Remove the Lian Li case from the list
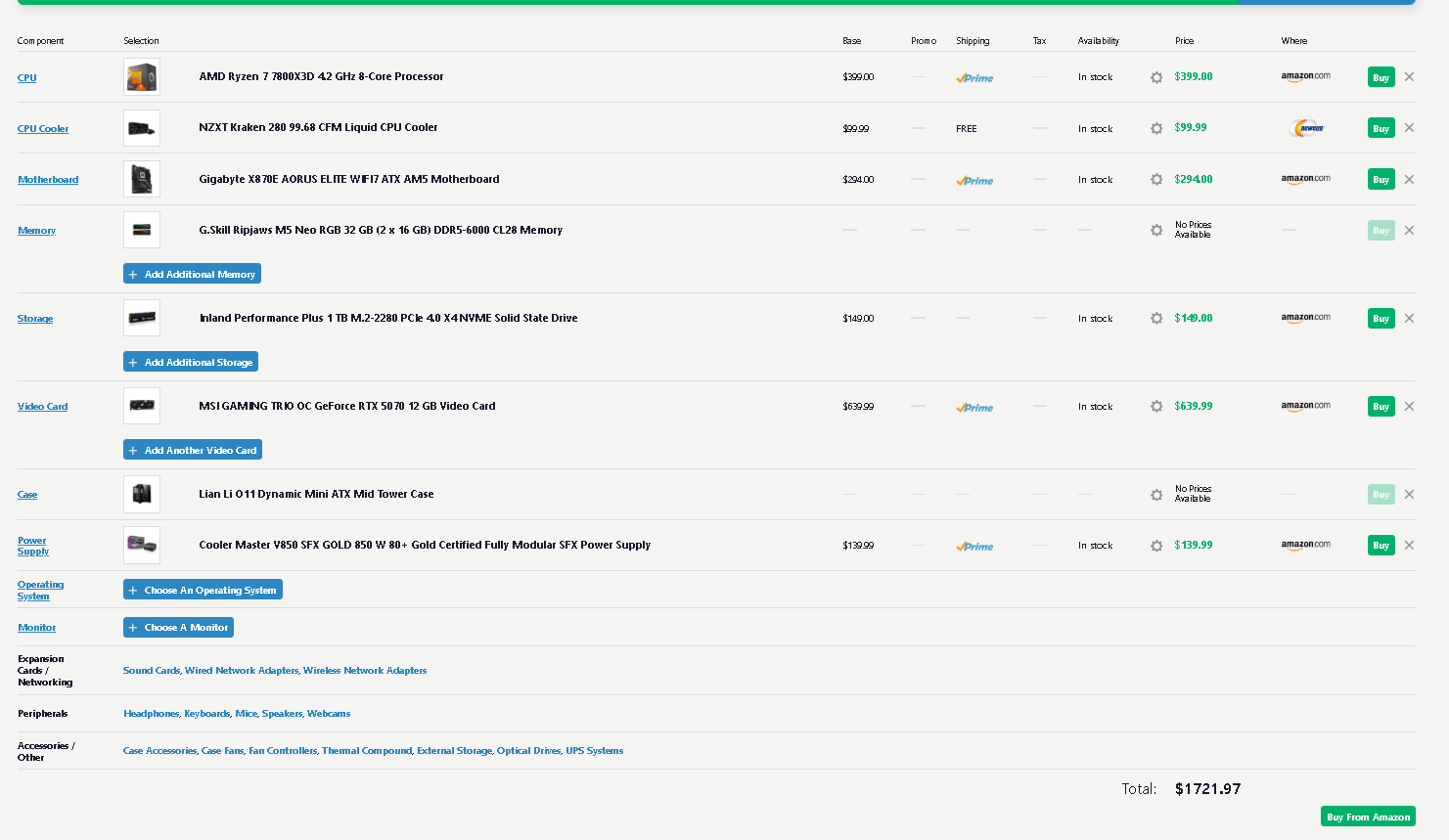The height and width of the screenshot is (840, 1449). (1409, 495)
